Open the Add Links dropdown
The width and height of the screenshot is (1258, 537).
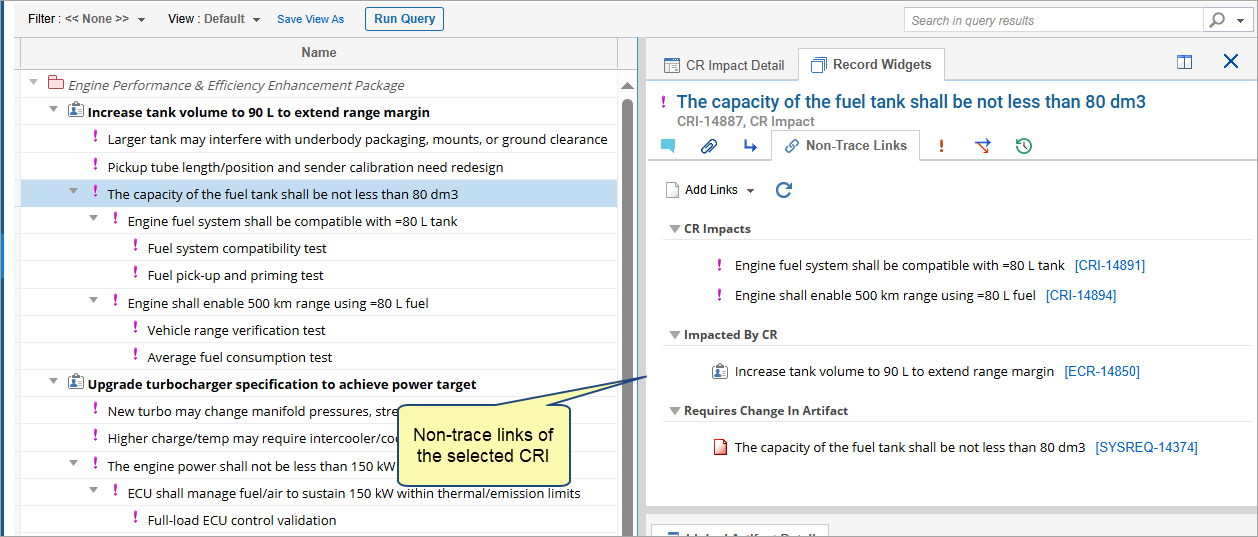tap(710, 190)
